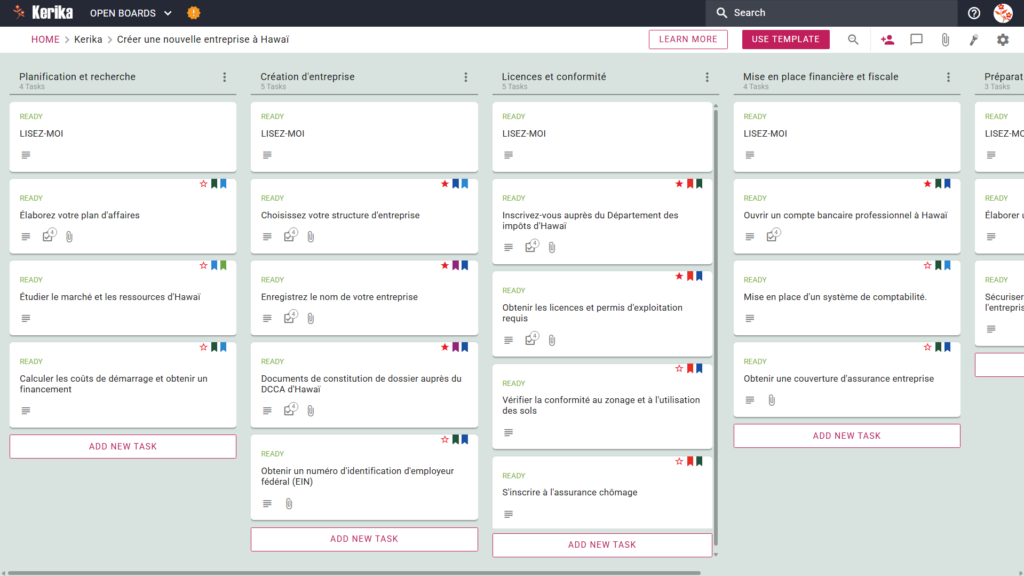This screenshot has height=576, width=1024.
Task: Open the highlight tool icon
Action: tap(974, 39)
